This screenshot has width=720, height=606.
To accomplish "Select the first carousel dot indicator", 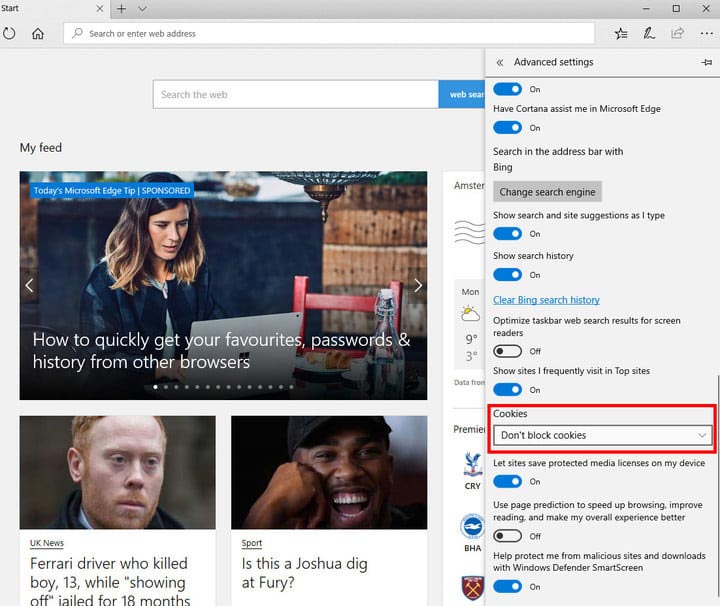I will click(x=155, y=387).
